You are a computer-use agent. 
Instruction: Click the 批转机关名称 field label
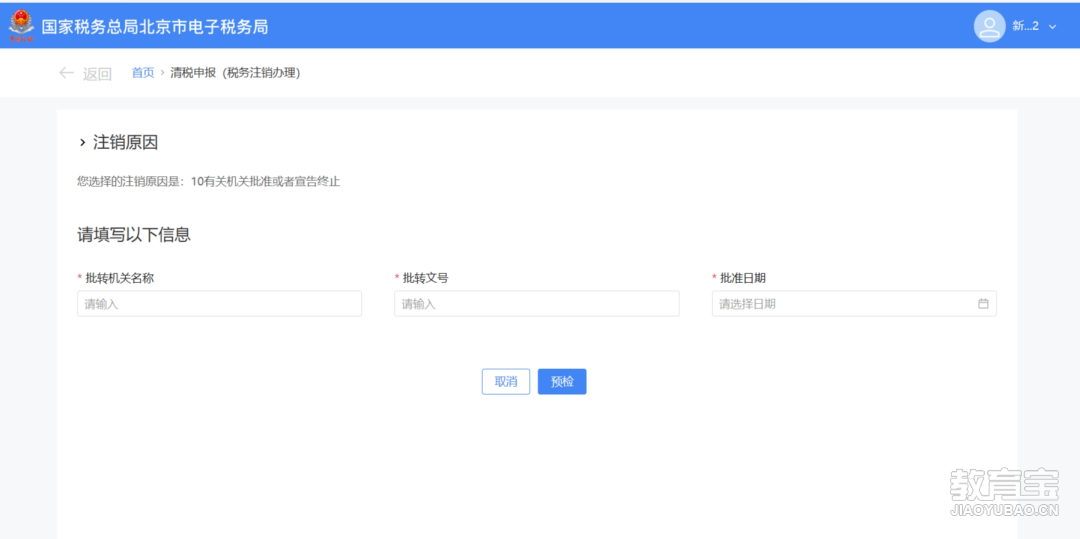click(119, 278)
